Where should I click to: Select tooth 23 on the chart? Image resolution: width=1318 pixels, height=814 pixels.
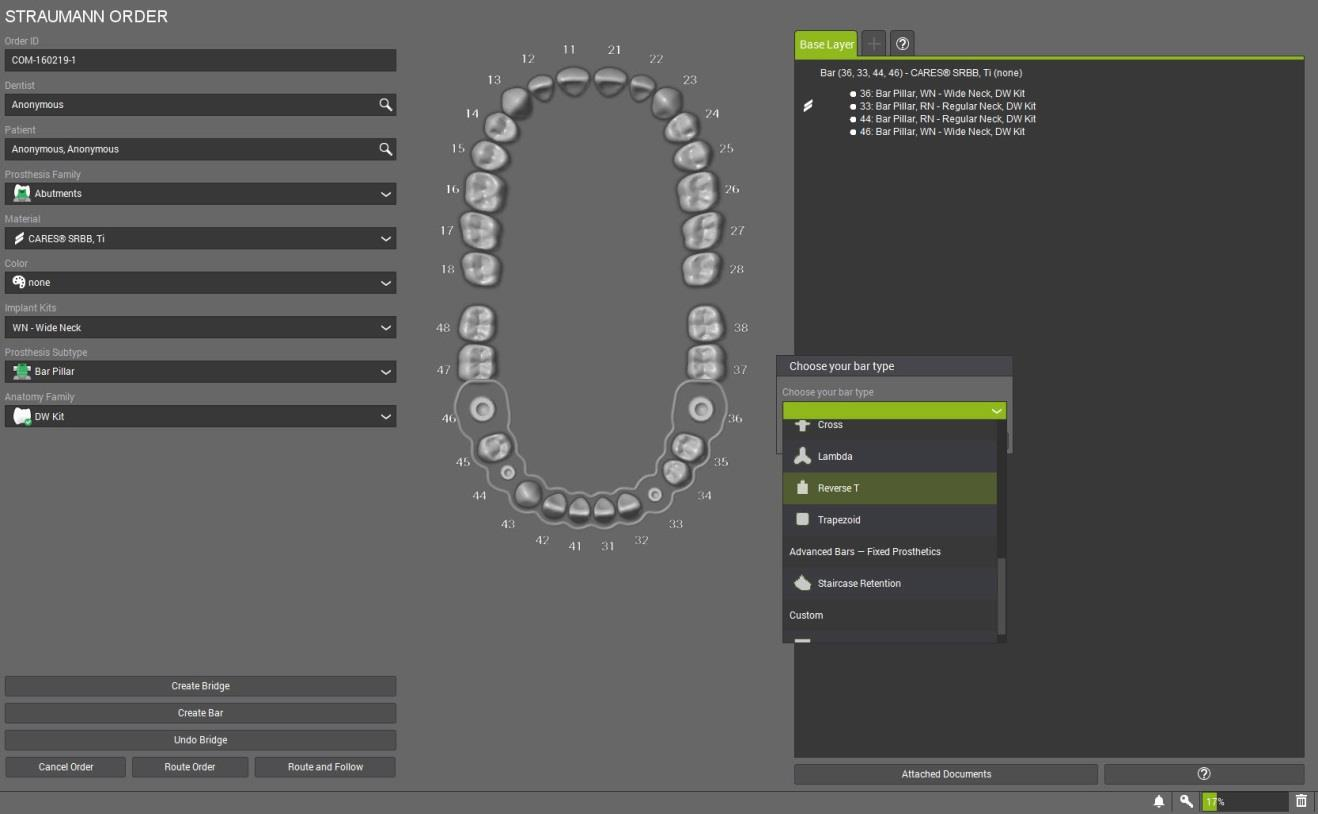[667, 102]
